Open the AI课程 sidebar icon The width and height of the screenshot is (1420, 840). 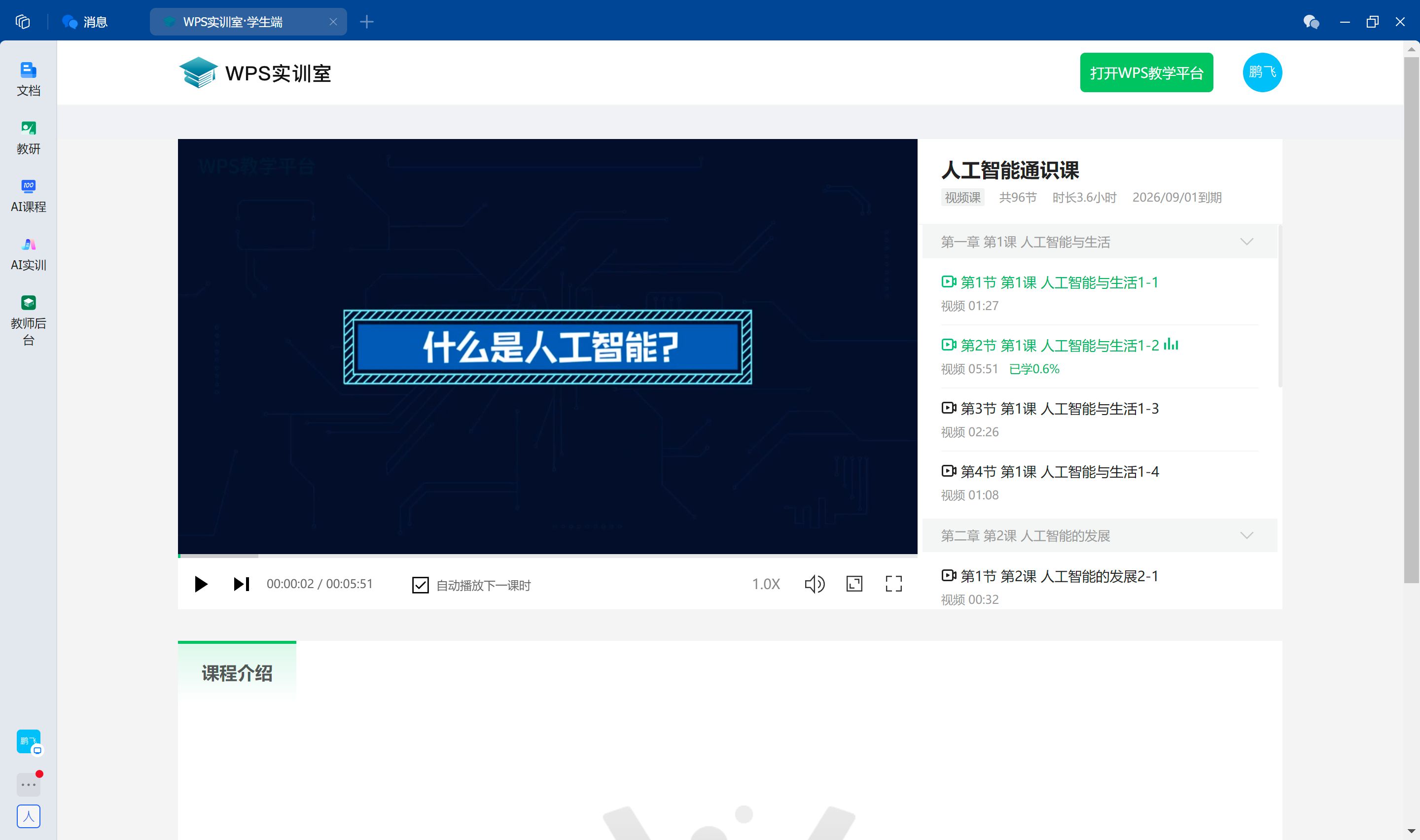tap(28, 195)
